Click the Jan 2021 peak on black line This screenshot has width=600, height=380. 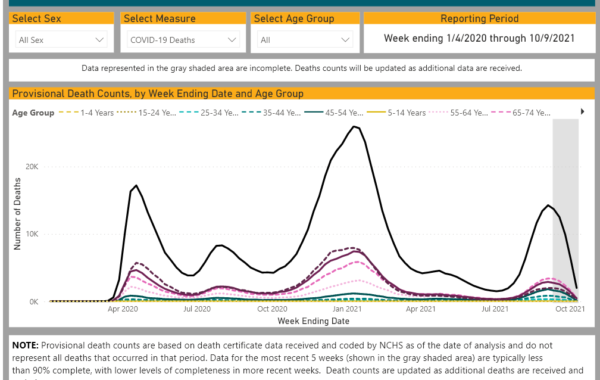pyautogui.click(x=355, y=127)
